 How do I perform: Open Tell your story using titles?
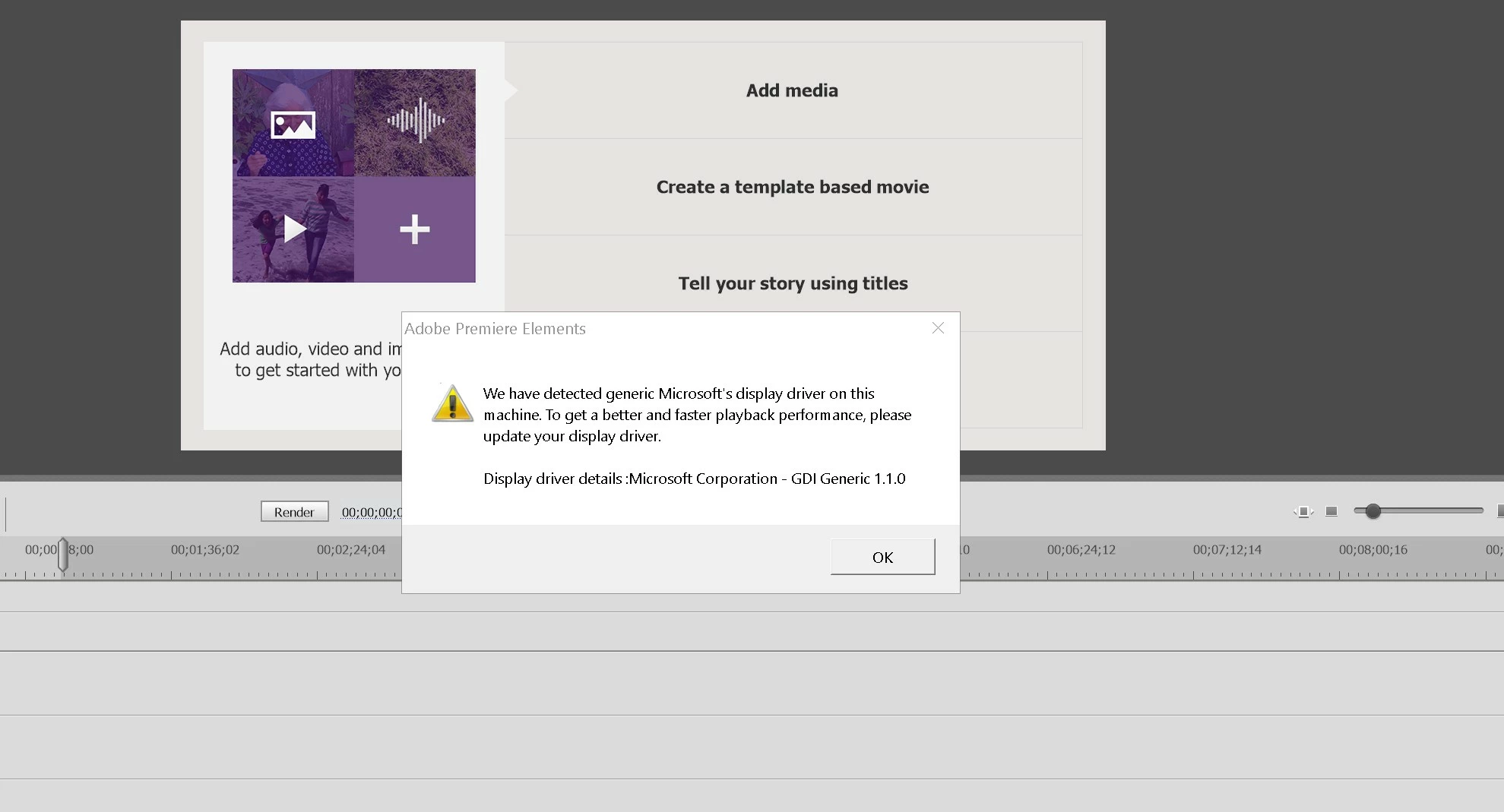tap(793, 283)
